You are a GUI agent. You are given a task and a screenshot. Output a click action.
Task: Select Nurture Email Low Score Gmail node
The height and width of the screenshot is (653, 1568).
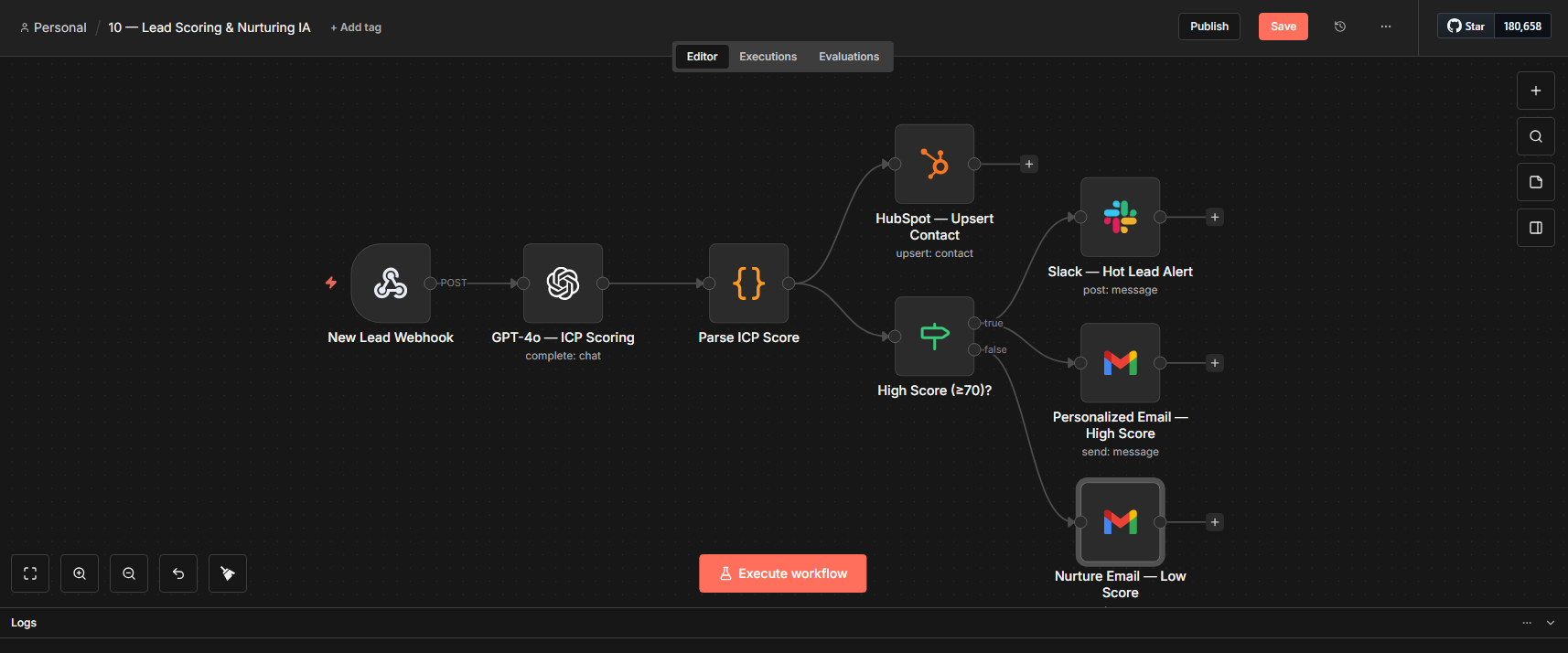click(1120, 521)
